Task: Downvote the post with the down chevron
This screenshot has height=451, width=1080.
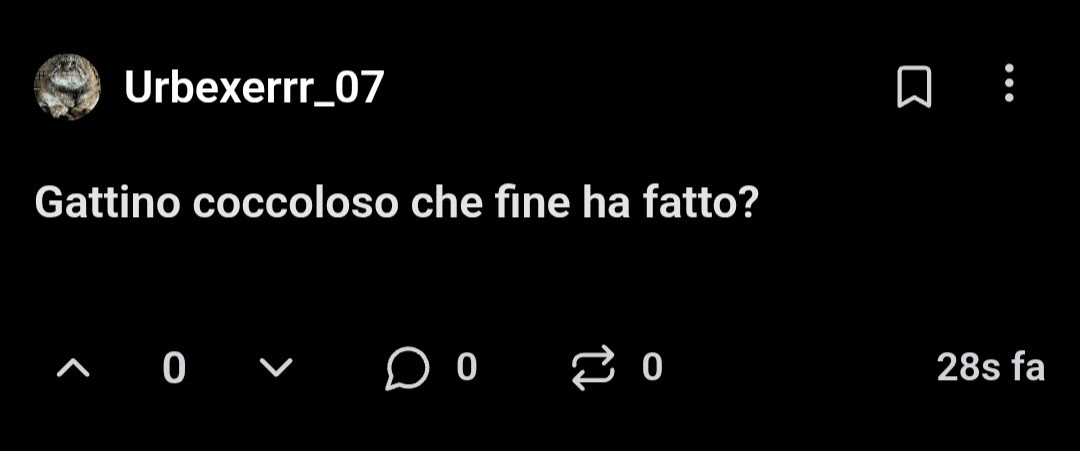Action: [x=276, y=368]
